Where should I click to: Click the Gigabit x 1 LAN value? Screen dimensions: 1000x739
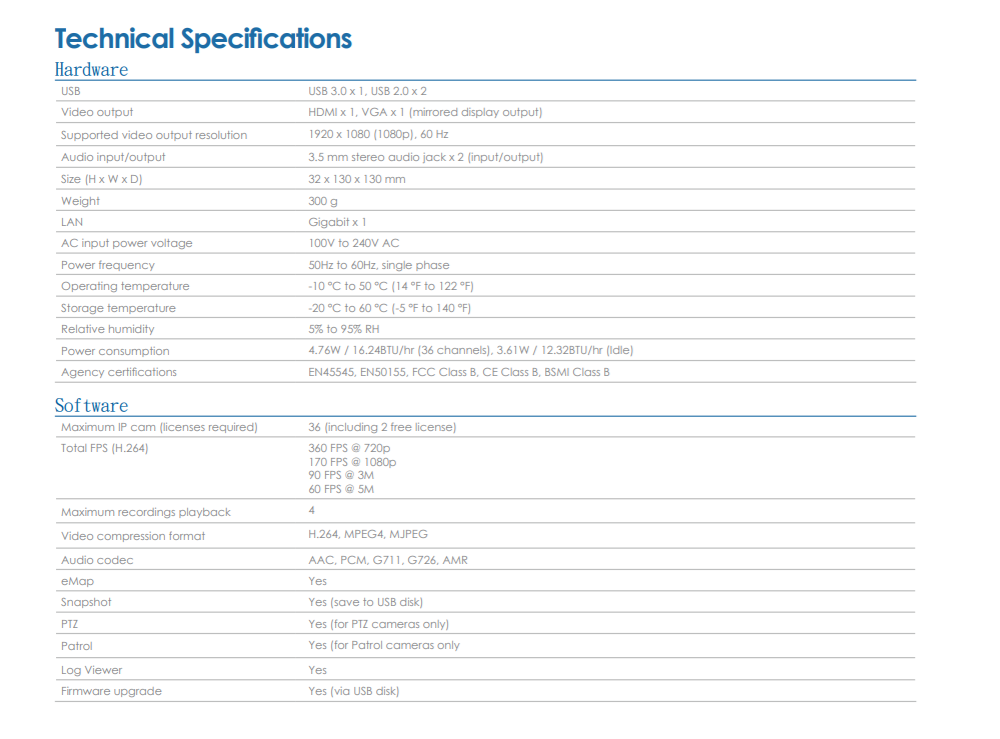click(337, 222)
